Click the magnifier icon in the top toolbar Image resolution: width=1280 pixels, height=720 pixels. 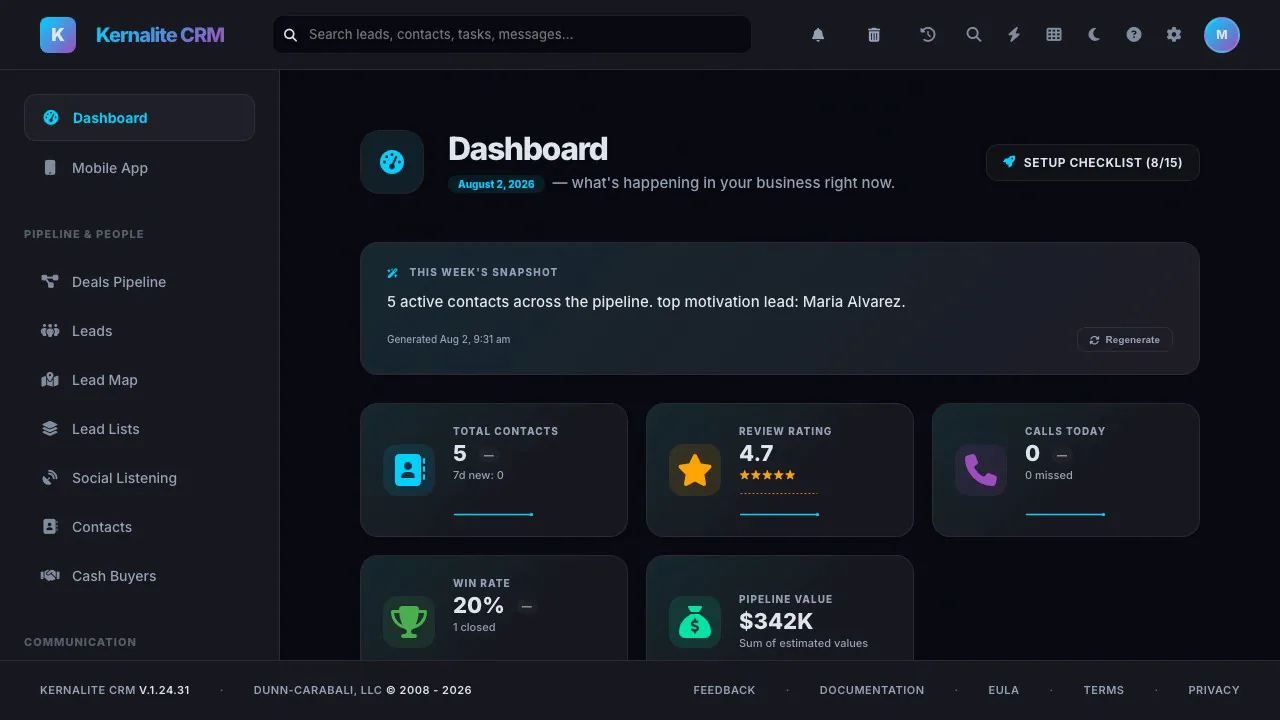click(x=974, y=35)
